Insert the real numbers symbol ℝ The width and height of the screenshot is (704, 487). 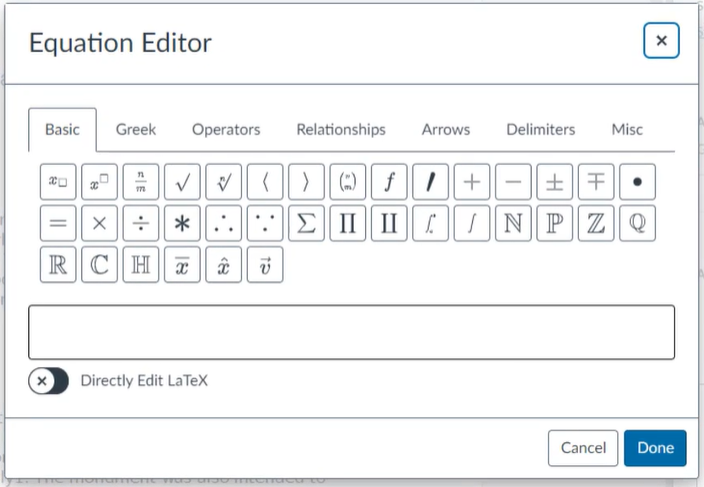click(58, 265)
